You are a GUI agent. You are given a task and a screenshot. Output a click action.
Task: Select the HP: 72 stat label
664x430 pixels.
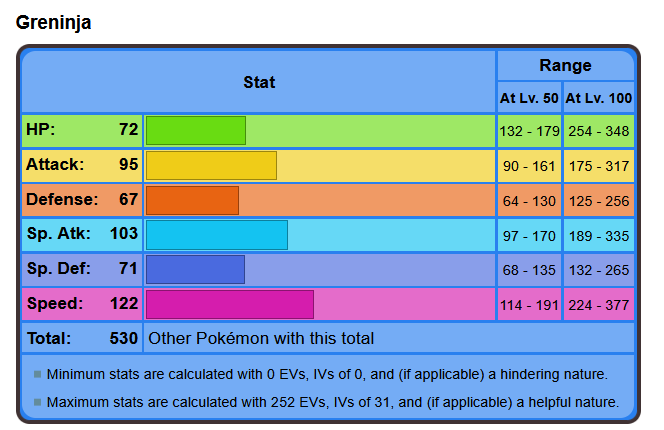82,130
